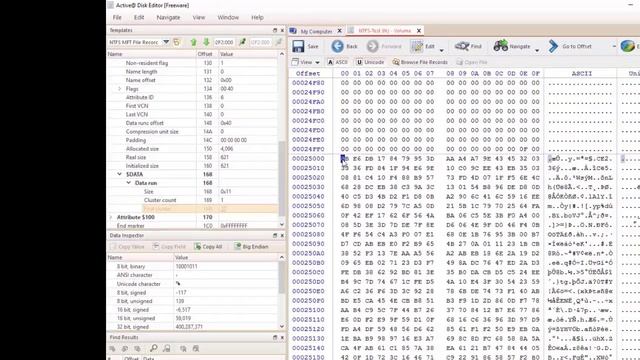Click the green down arrow in Templates

point(206,42)
